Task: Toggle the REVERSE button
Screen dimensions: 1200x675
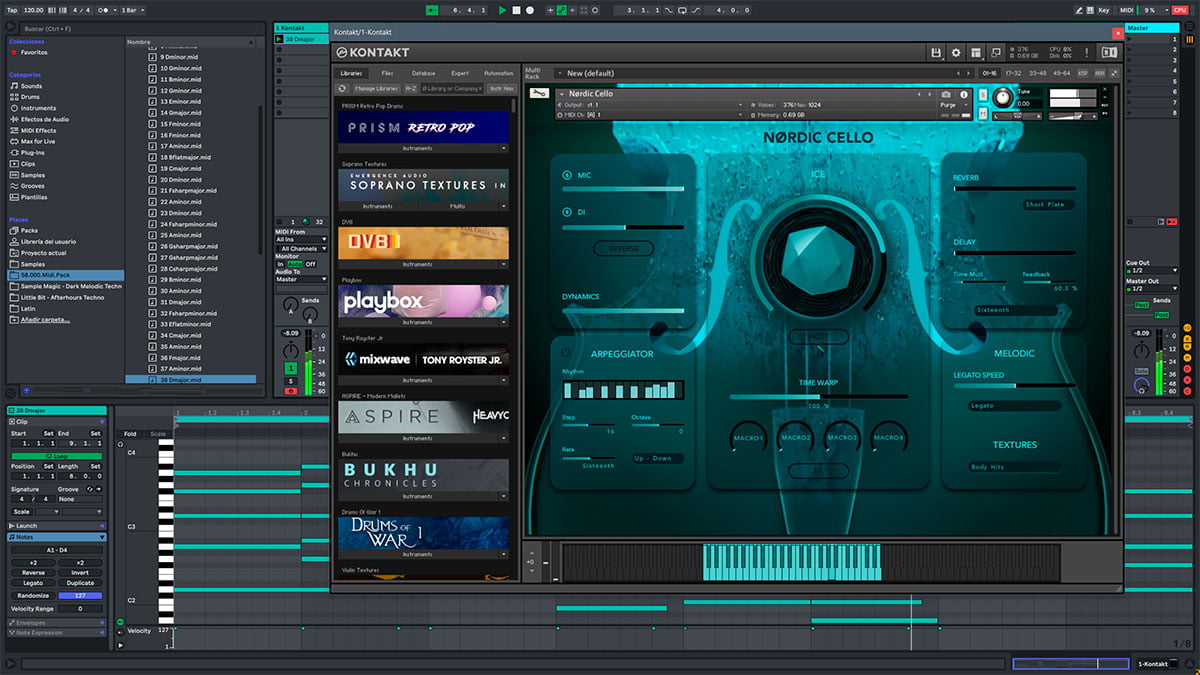Action: pyautogui.click(x=623, y=248)
